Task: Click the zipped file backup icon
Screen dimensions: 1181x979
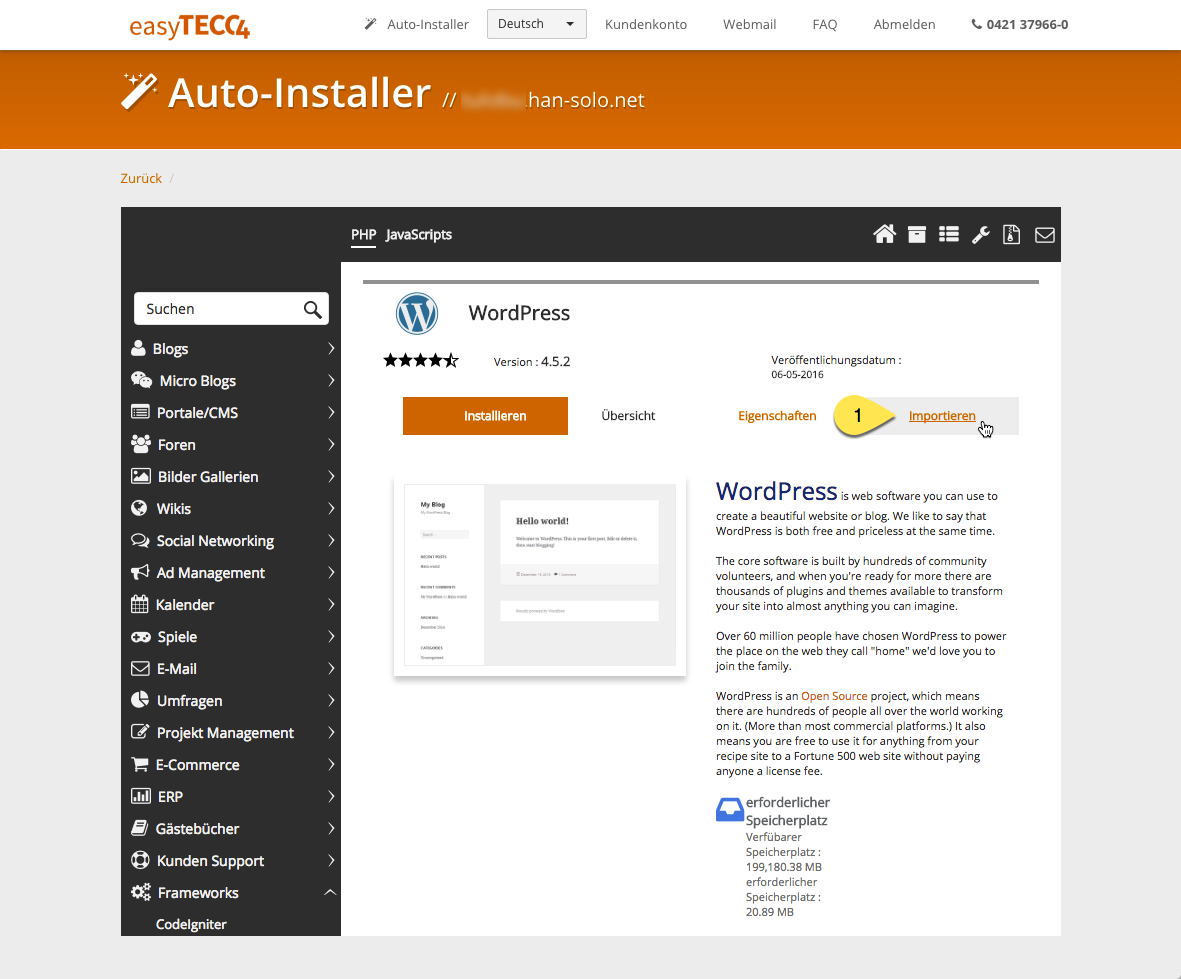Action: click(1012, 235)
